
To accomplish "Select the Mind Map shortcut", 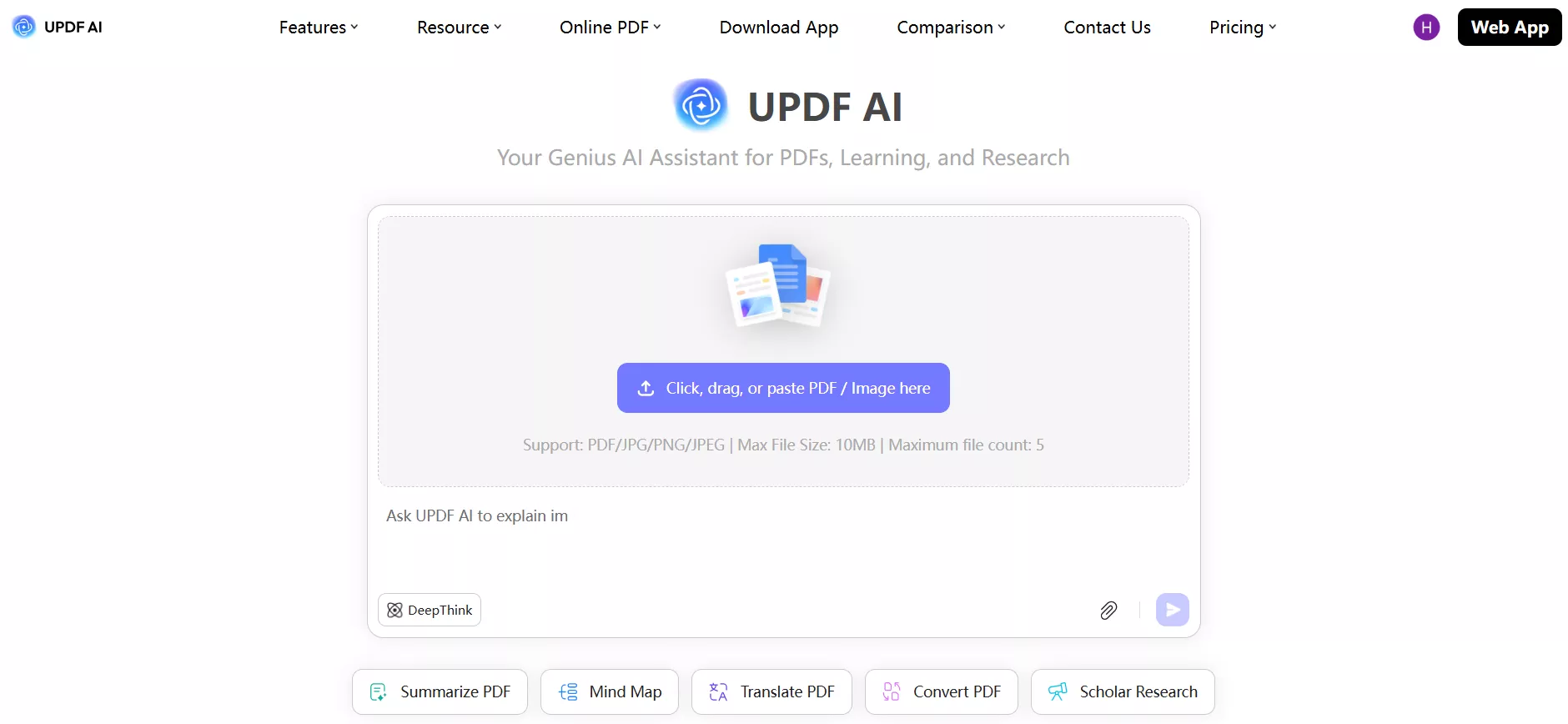I will click(x=610, y=692).
